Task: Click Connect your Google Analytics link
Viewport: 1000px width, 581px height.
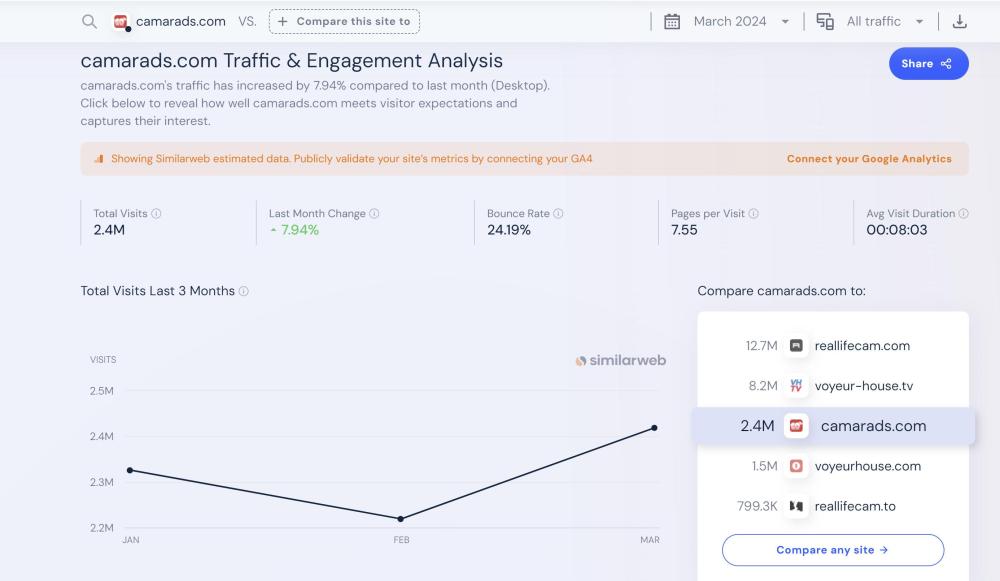Action: pyautogui.click(x=869, y=159)
